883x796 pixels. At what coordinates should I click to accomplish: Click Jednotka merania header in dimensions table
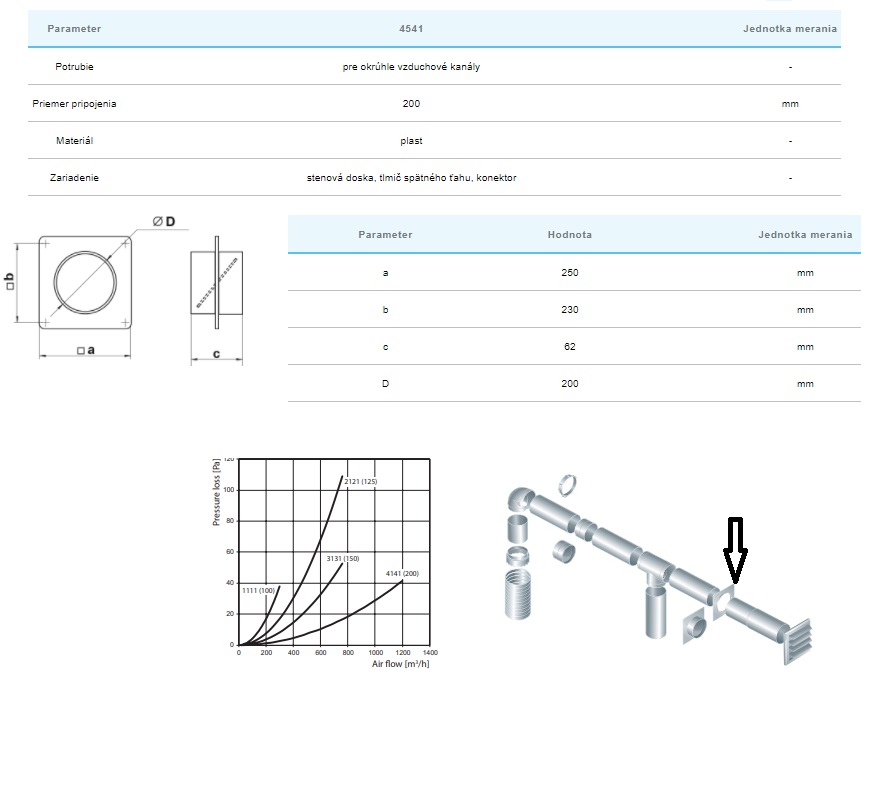(804, 235)
